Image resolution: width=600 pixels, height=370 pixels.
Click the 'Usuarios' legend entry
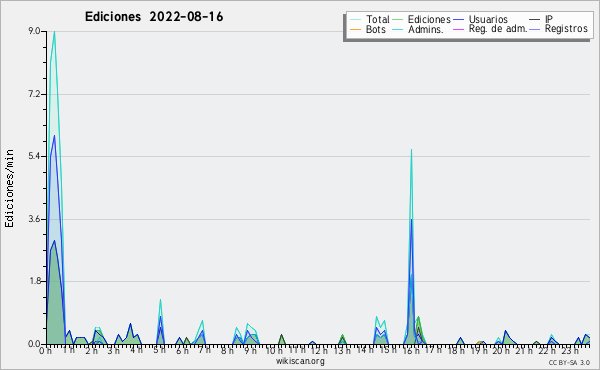488,19
